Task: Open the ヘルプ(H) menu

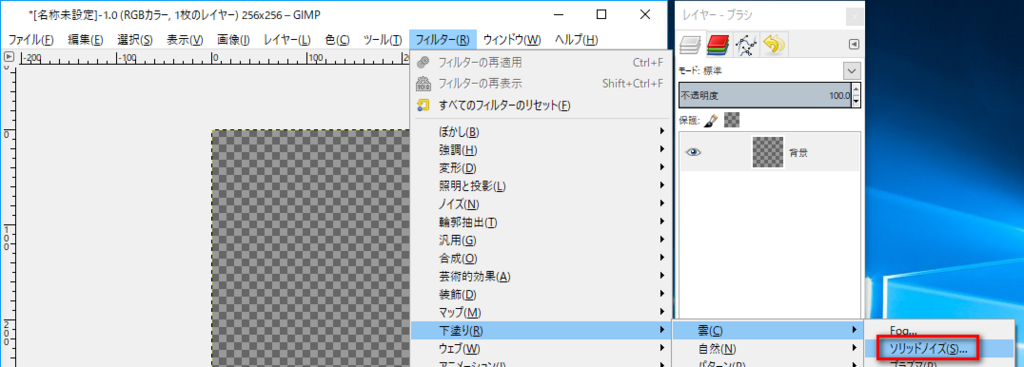Action: [576, 40]
